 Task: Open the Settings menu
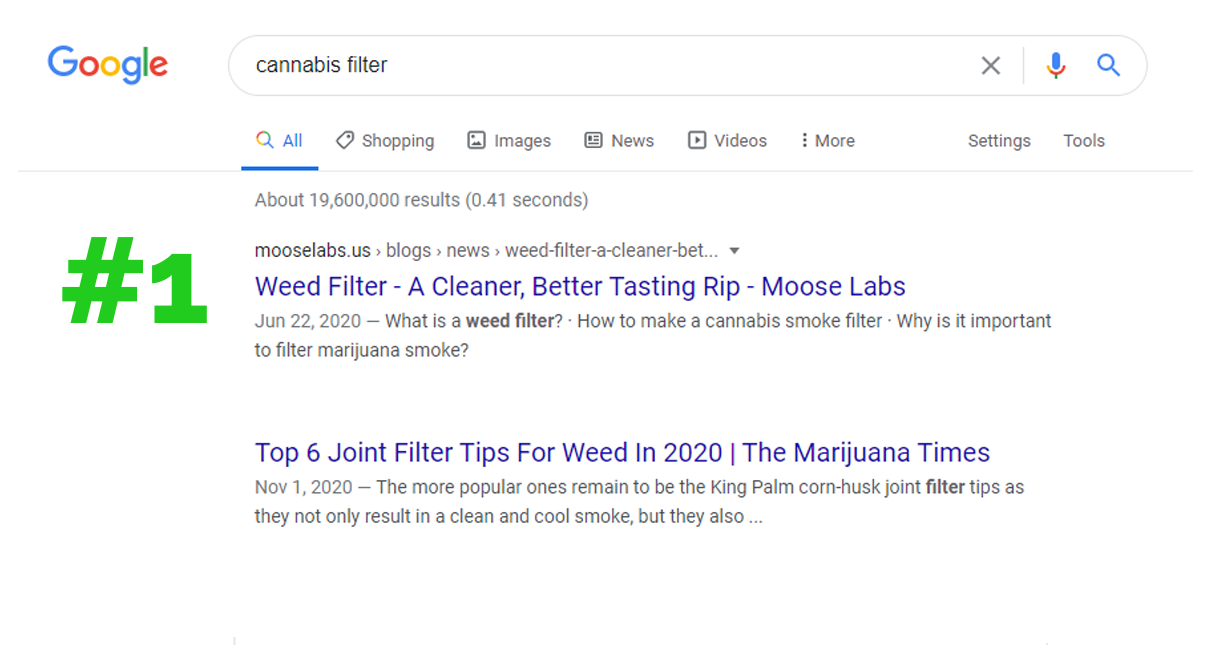click(x=999, y=141)
